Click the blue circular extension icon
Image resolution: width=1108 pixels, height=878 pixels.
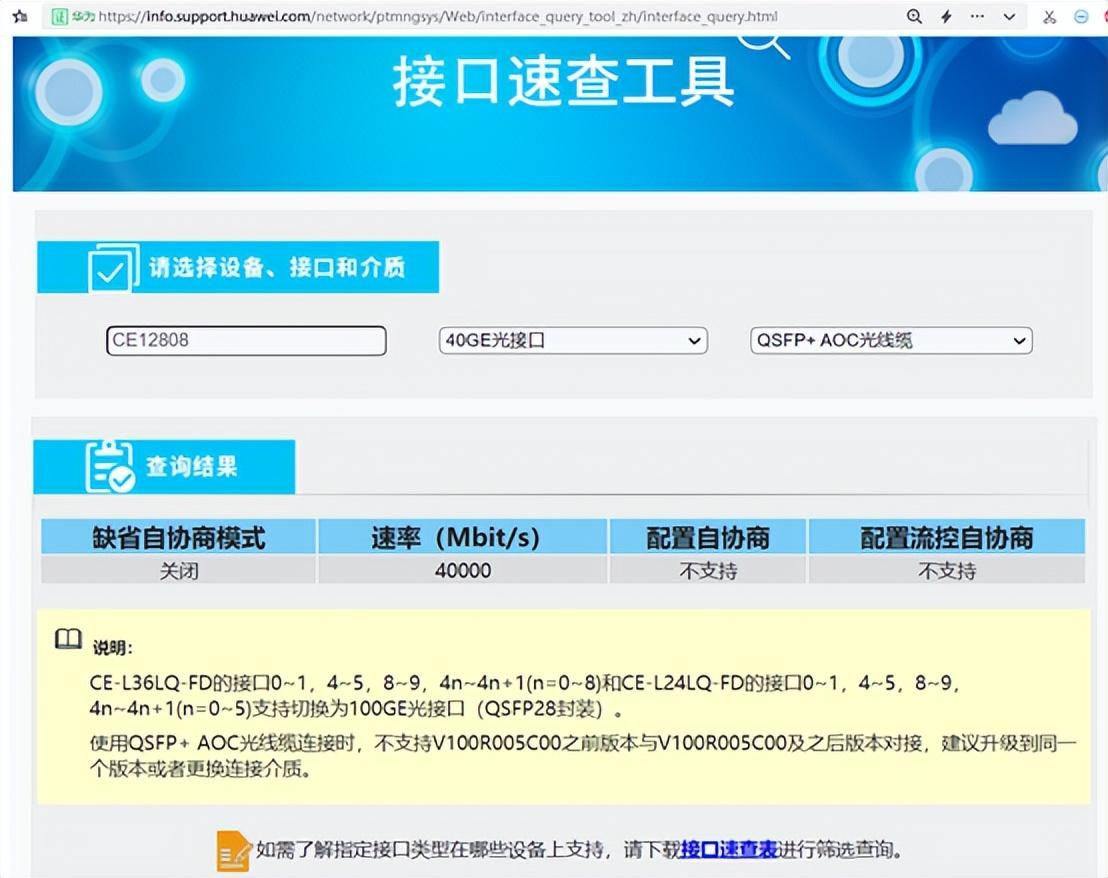click(x=1081, y=17)
